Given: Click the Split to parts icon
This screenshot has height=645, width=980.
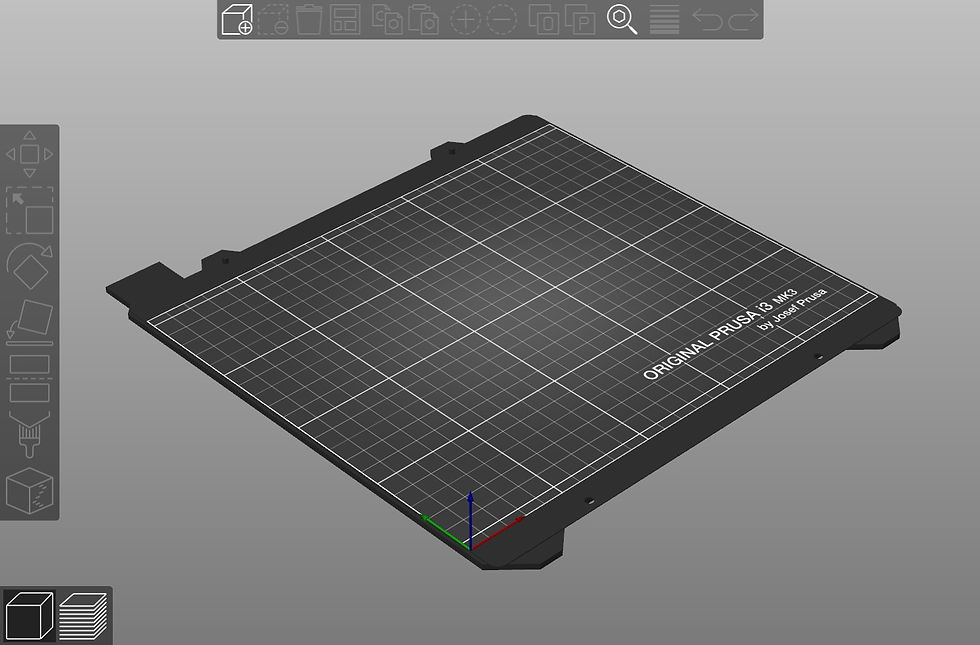Looking at the screenshot, I should [580, 19].
